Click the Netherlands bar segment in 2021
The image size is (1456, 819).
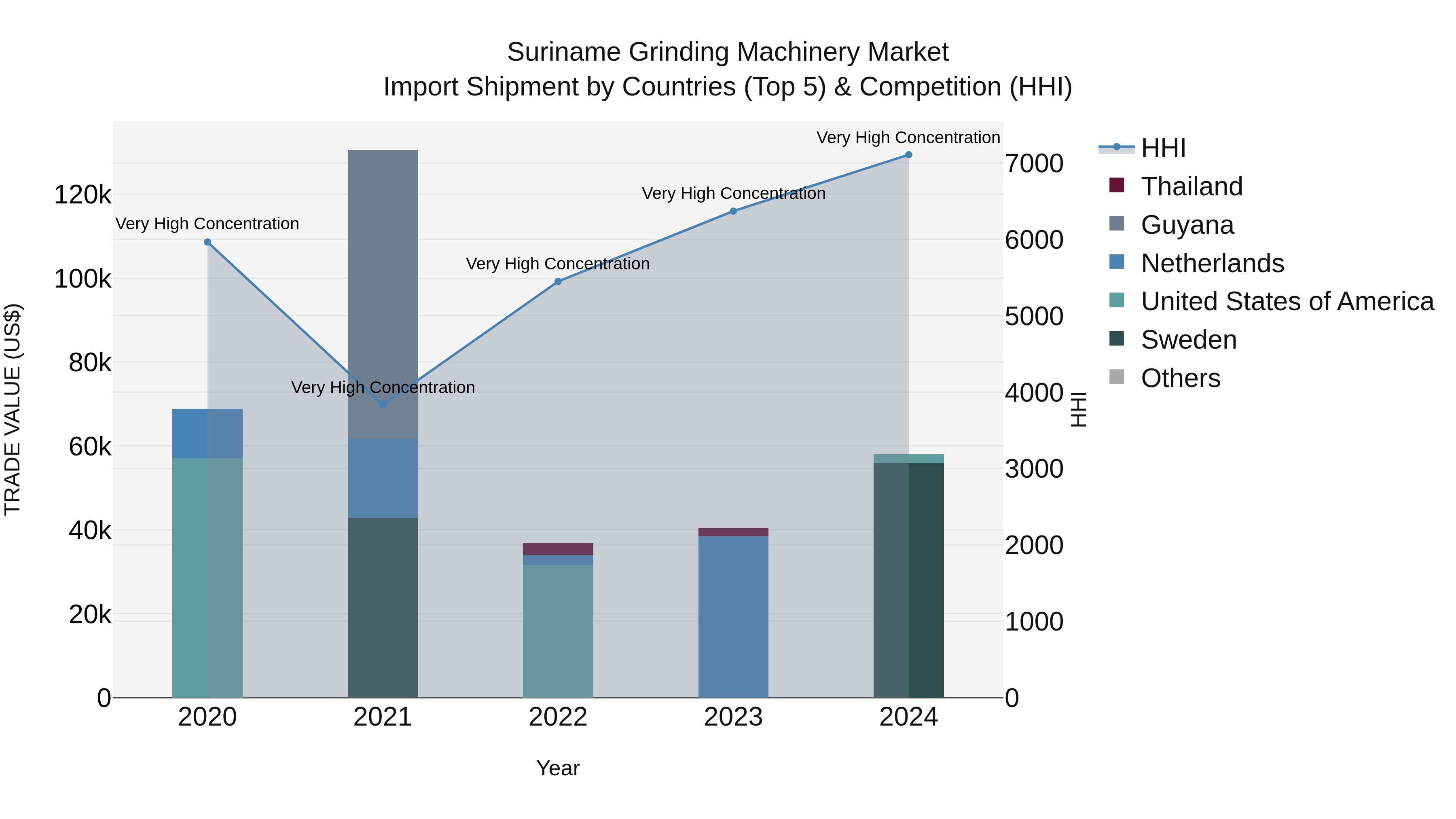coord(383,478)
